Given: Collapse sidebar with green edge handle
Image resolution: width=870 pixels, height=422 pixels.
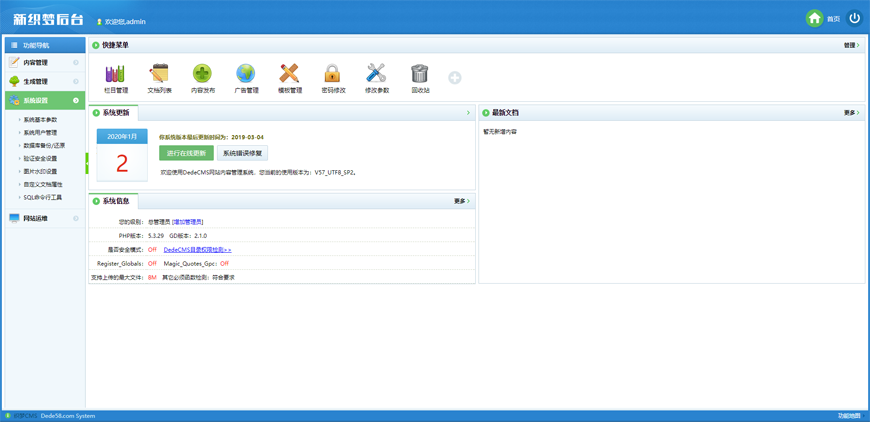Looking at the screenshot, I should 87,163.
